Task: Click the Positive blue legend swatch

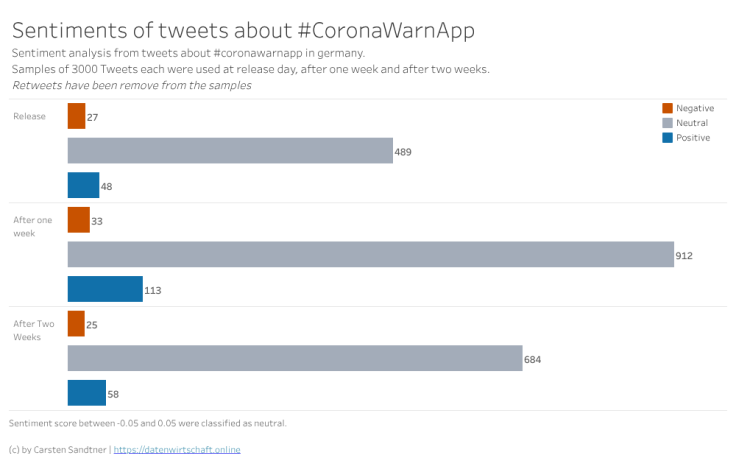Action: (x=667, y=137)
